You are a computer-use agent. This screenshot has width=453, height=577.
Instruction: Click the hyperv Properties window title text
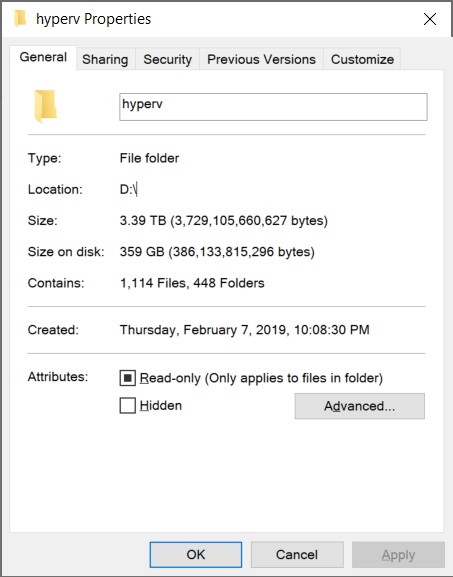pos(93,19)
